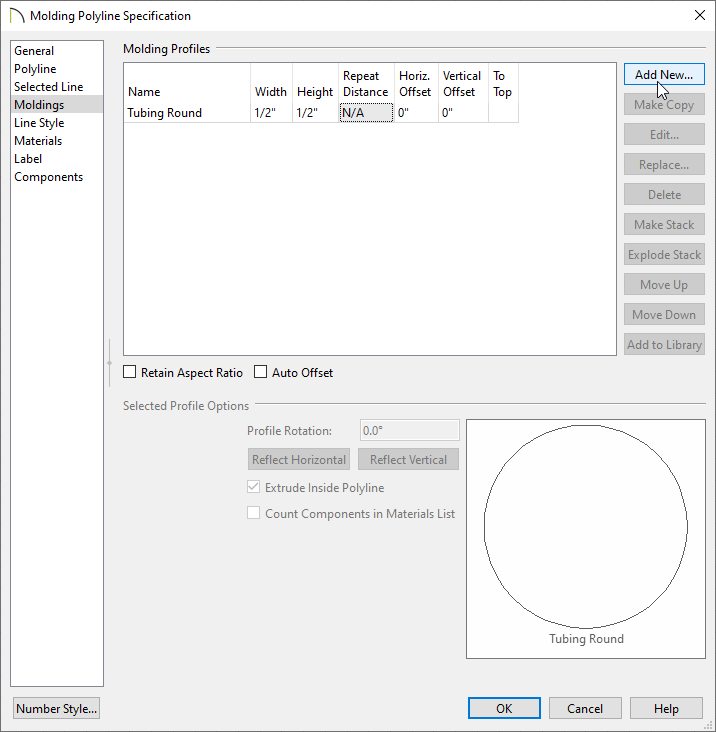Click the molding polyline icon in title bar
This screenshot has width=716, height=732.
[x=16, y=15]
